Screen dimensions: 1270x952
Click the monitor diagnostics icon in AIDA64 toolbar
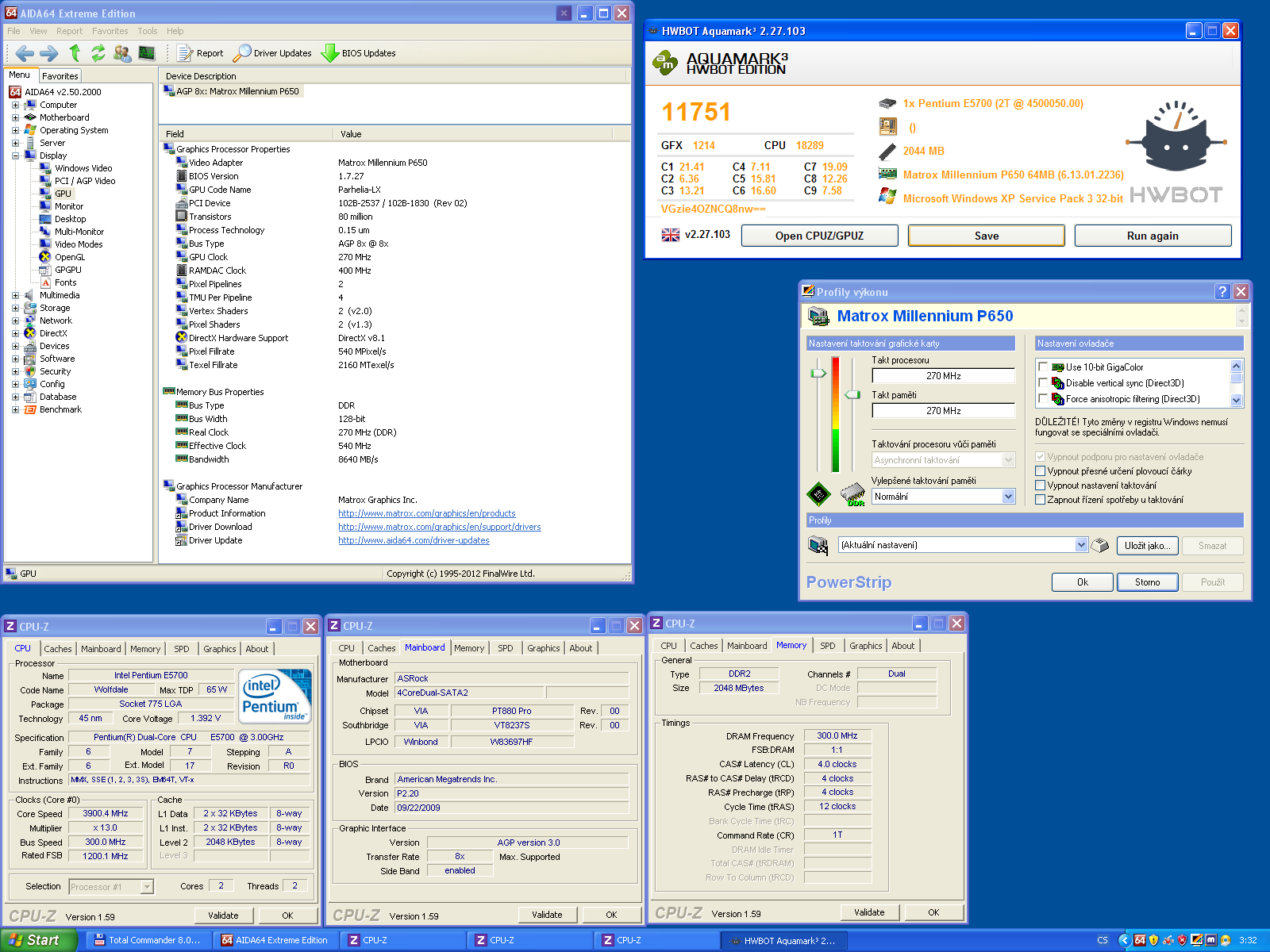147,53
